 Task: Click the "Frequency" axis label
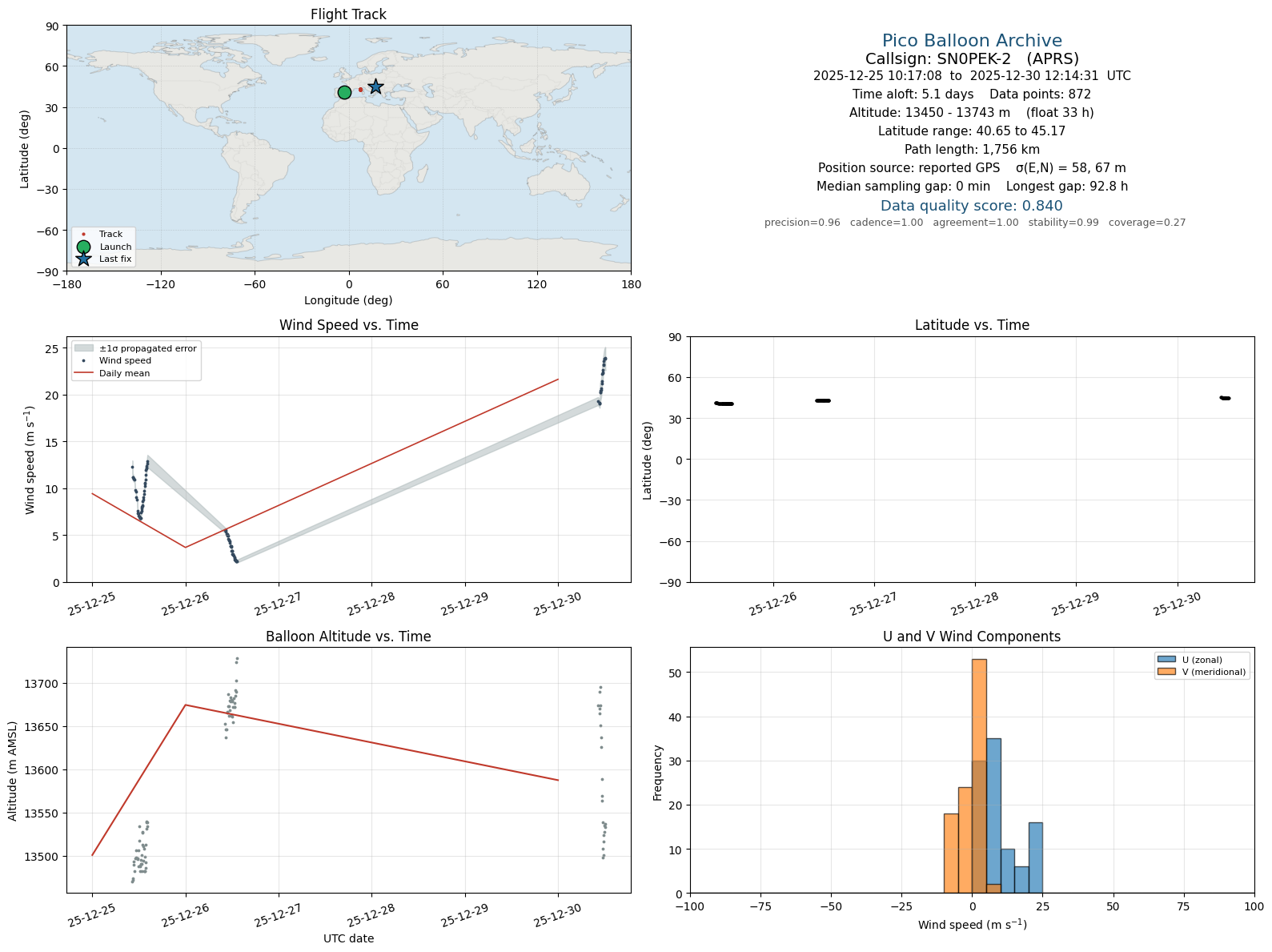pyautogui.click(x=658, y=773)
